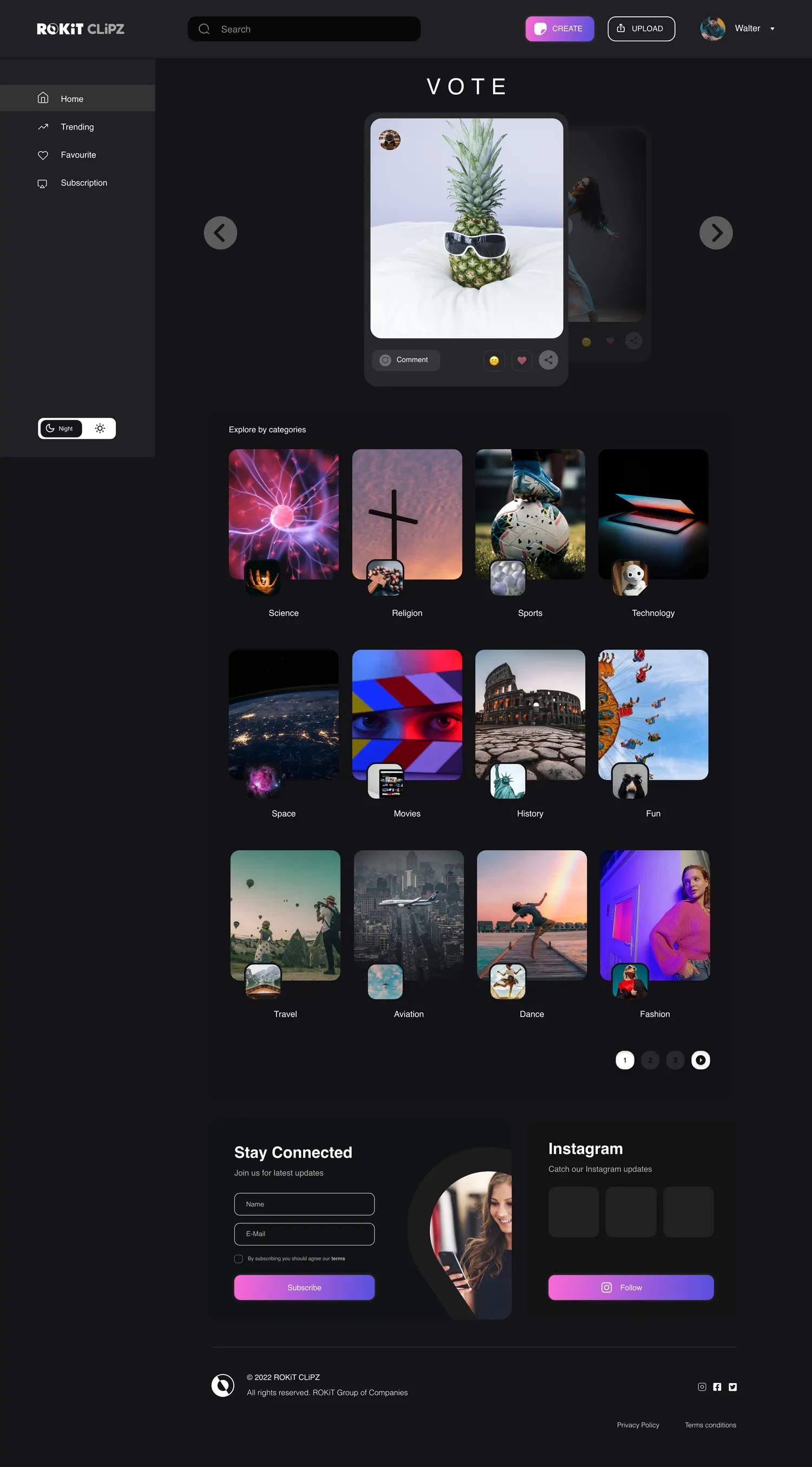Focus the Search field
The image size is (812, 1467).
[x=304, y=29]
